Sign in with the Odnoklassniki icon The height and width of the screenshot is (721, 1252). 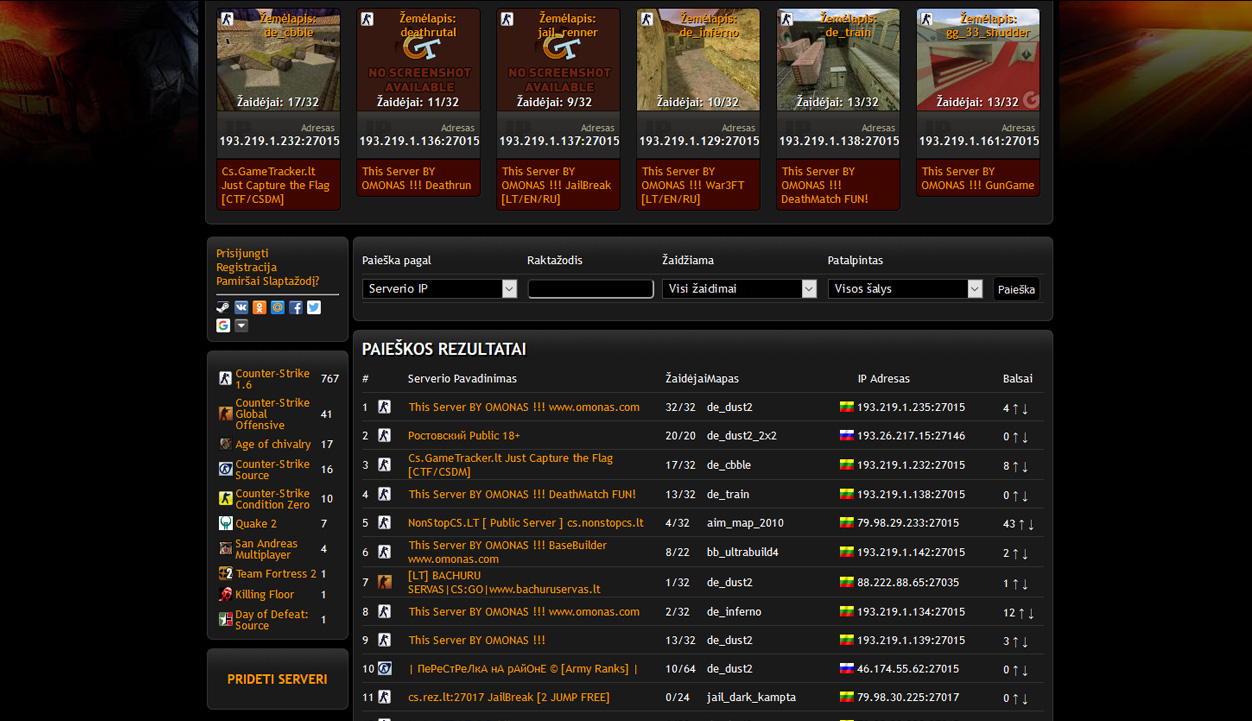(x=259, y=308)
